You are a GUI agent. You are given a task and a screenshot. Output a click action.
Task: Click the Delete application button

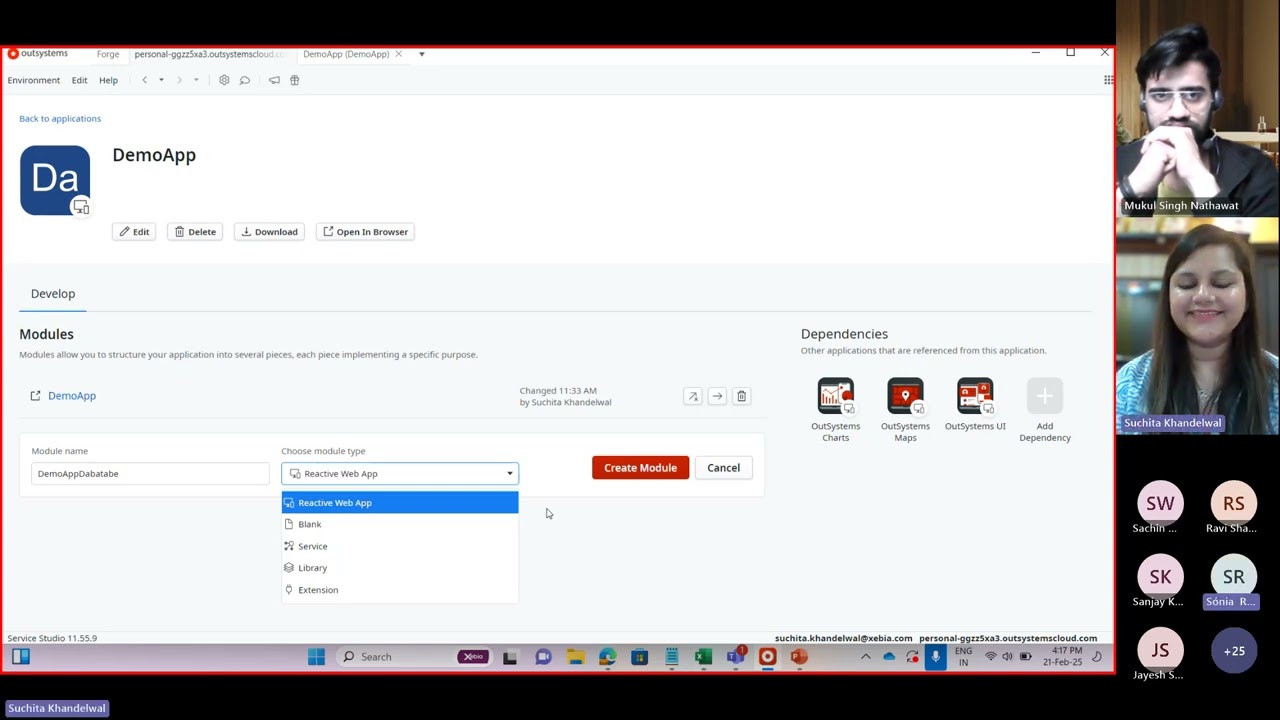pyautogui.click(x=195, y=232)
